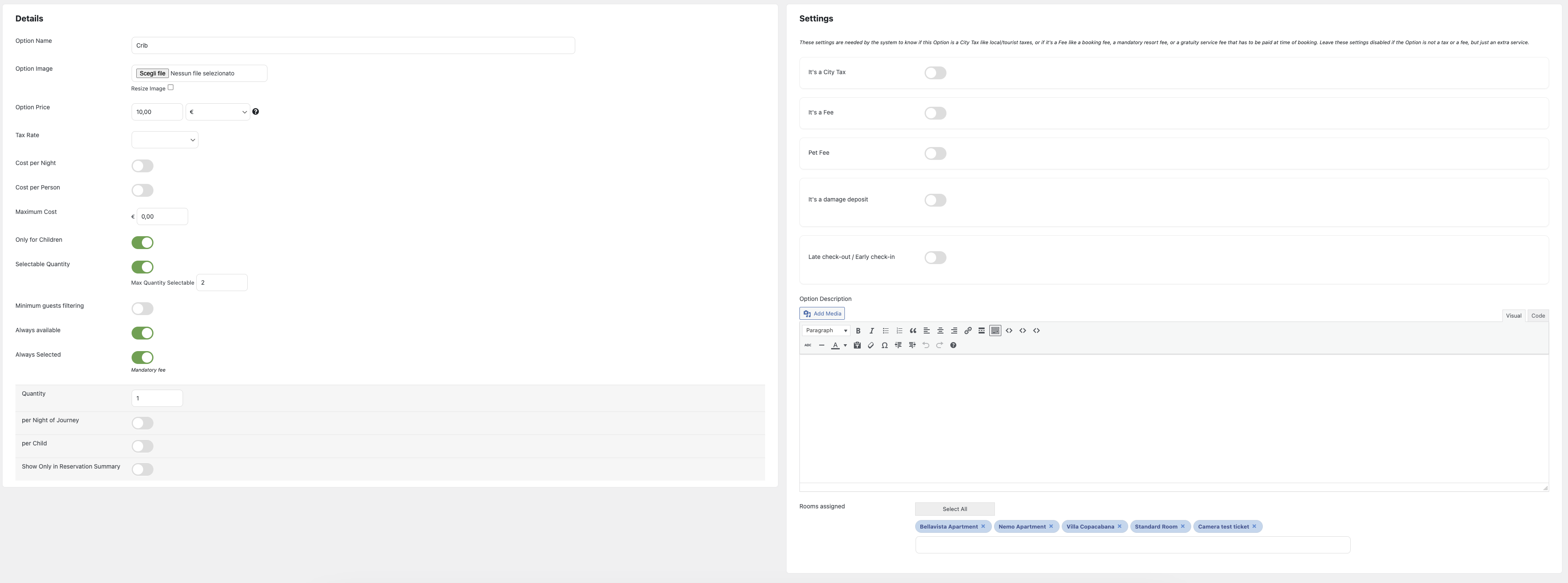Open editor keyboard shortcuts help
Screen dimensions: 1568x583
[x=953, y=345]
